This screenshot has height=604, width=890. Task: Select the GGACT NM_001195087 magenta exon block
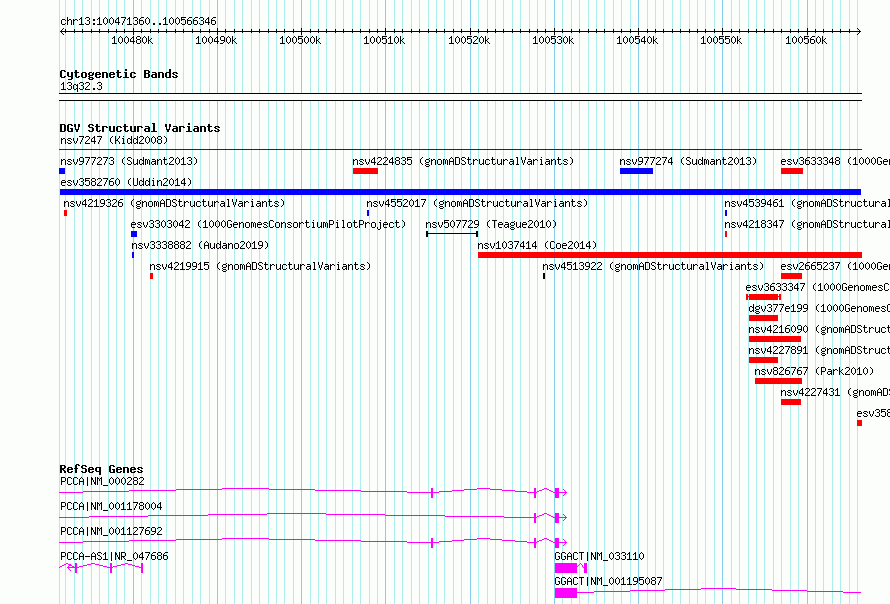pyautogui.click(x=566, y=593)
